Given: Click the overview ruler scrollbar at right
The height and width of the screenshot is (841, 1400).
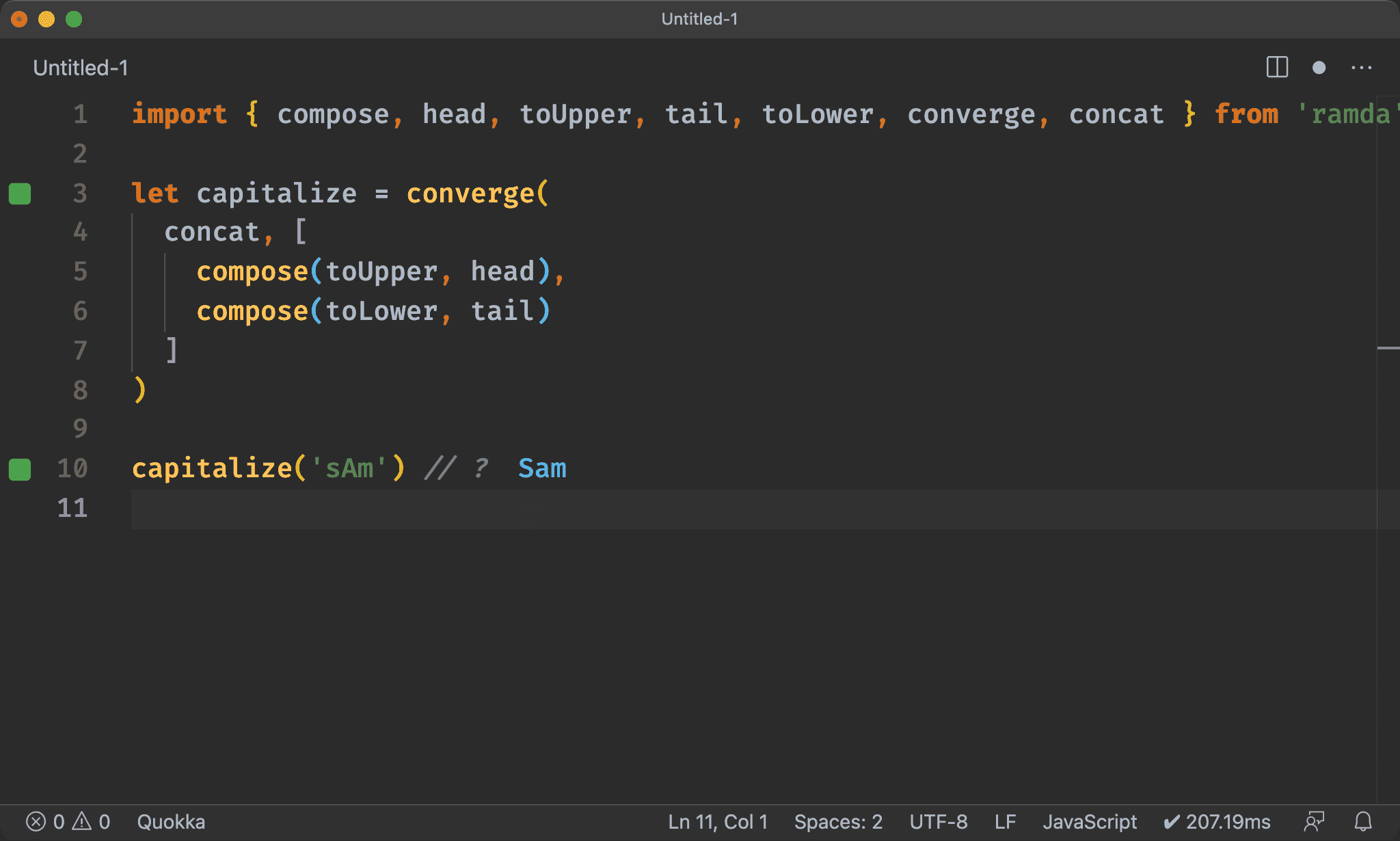Looking at the screenshot, I should 1388,450.
